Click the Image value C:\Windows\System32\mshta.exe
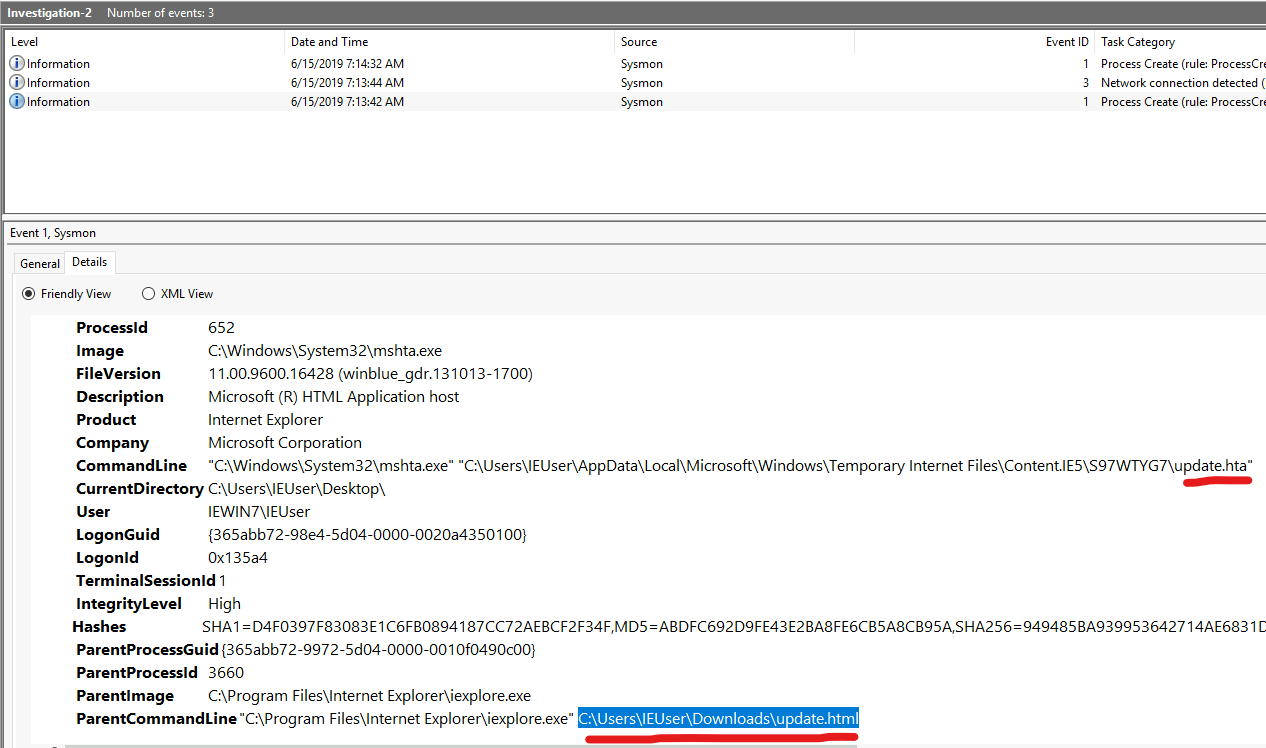The width and height of the screenshot is (1266, 748). (x=325, y=351)
